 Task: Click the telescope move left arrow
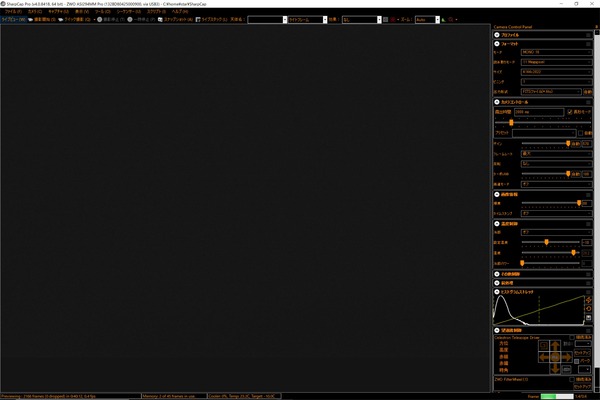coord(544,358)
